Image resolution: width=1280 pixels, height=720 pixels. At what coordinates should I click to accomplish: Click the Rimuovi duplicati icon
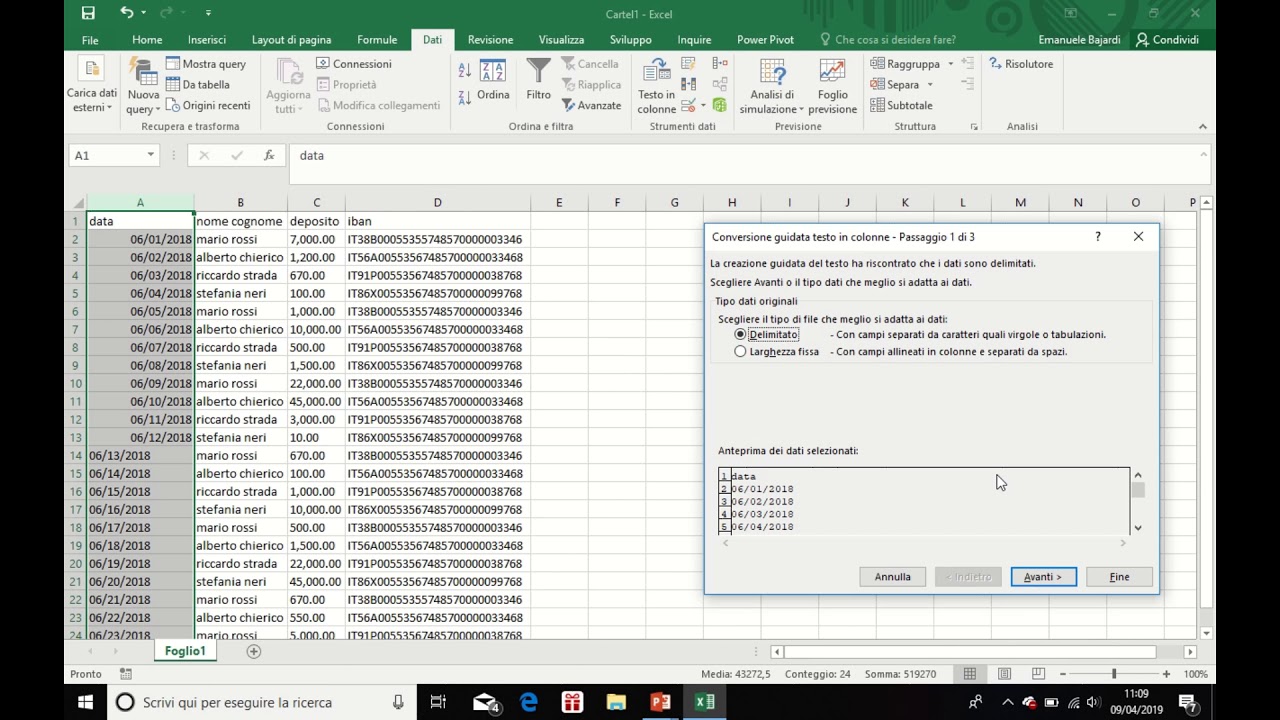688,84
